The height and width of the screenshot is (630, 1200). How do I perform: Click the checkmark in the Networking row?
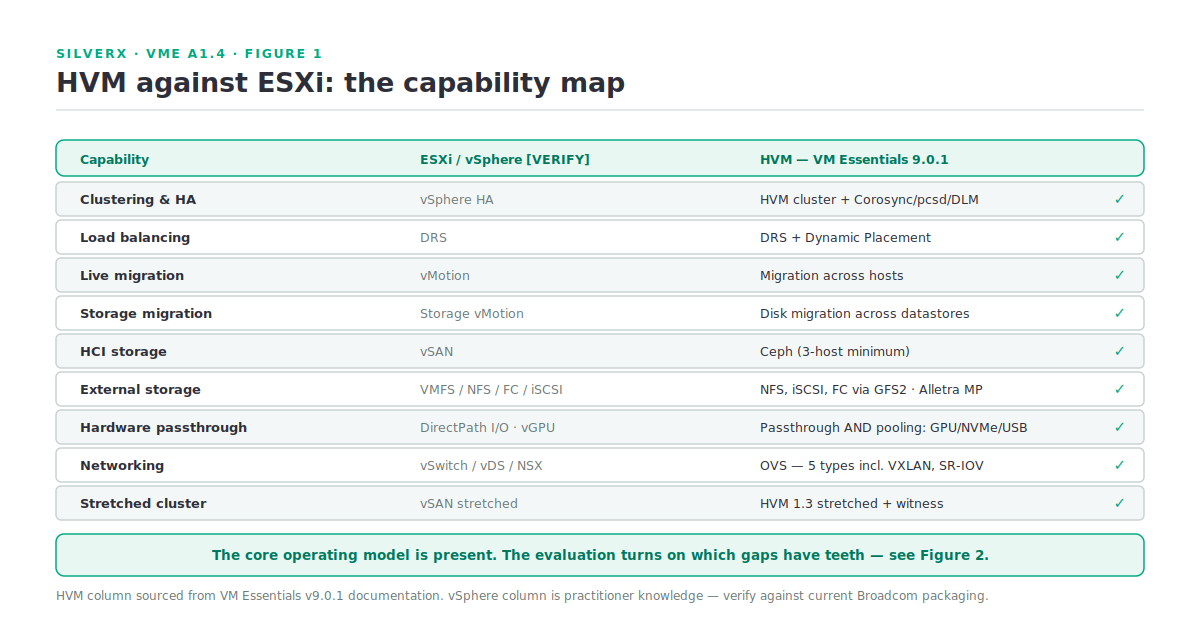1119,465
